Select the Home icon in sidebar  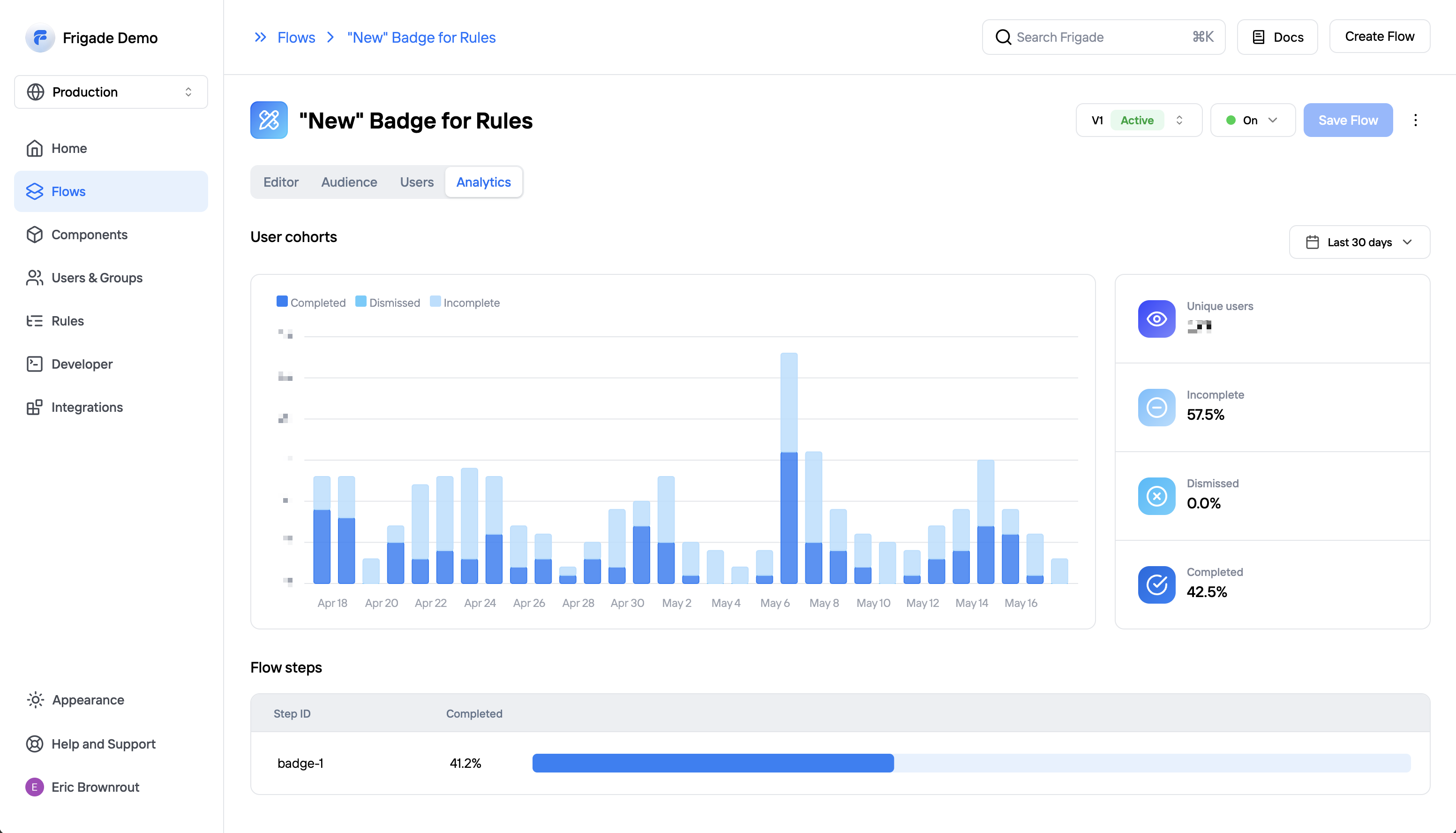tap(35, 148)
